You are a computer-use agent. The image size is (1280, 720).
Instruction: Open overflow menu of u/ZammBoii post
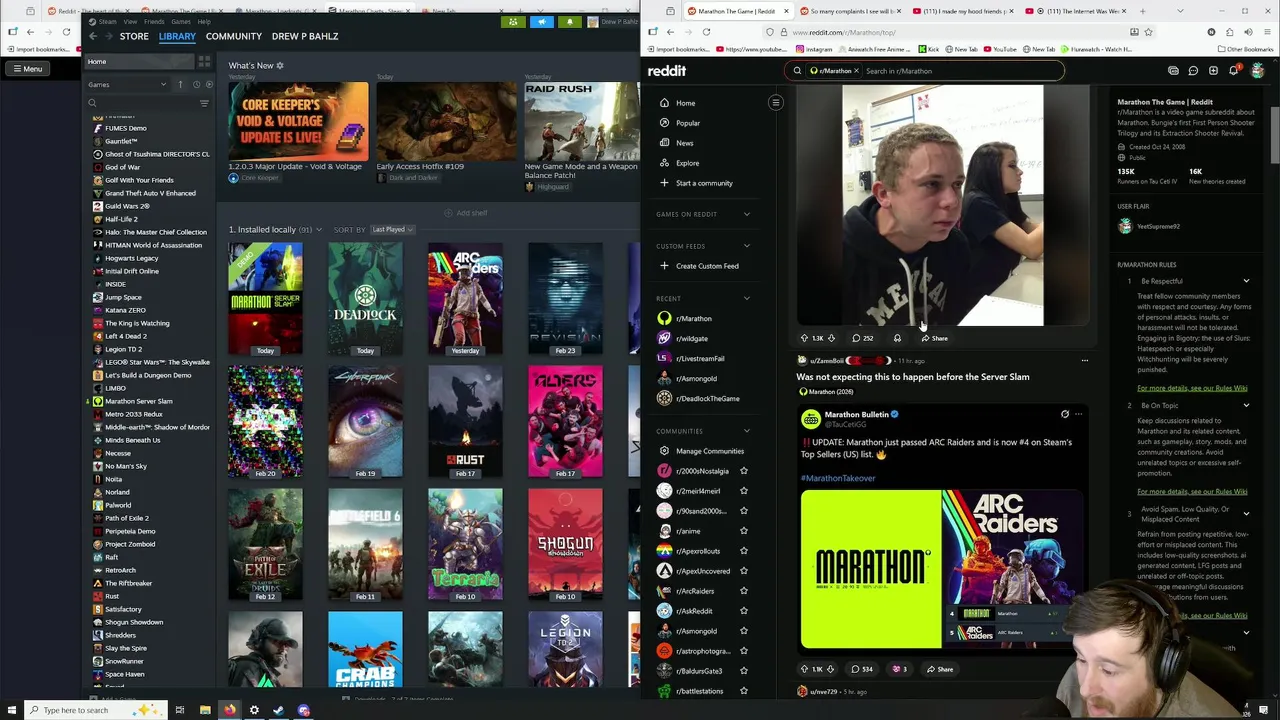[1085, 360]
